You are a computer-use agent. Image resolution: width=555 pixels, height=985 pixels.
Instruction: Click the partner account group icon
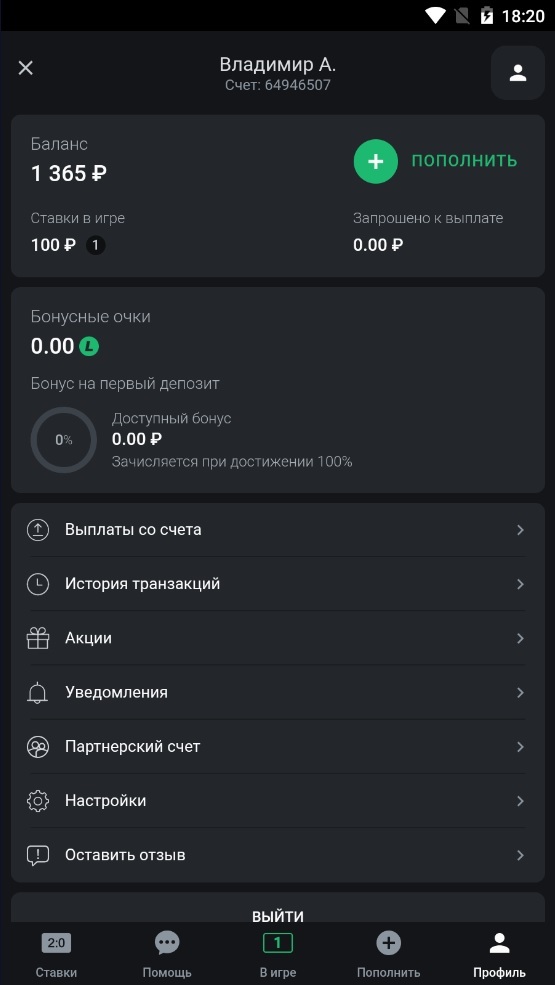38,747
